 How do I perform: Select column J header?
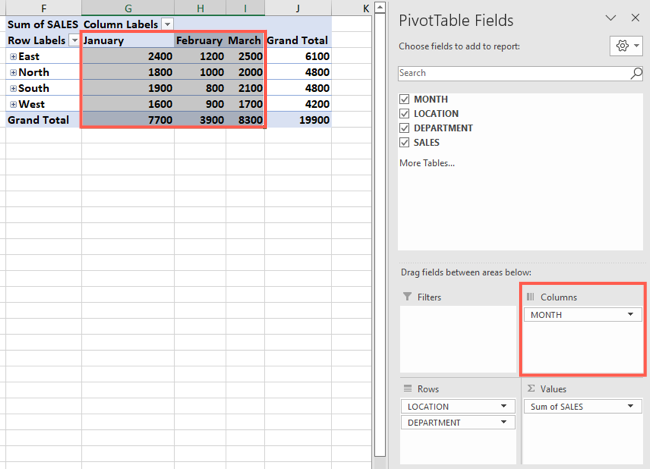(298, 7)
